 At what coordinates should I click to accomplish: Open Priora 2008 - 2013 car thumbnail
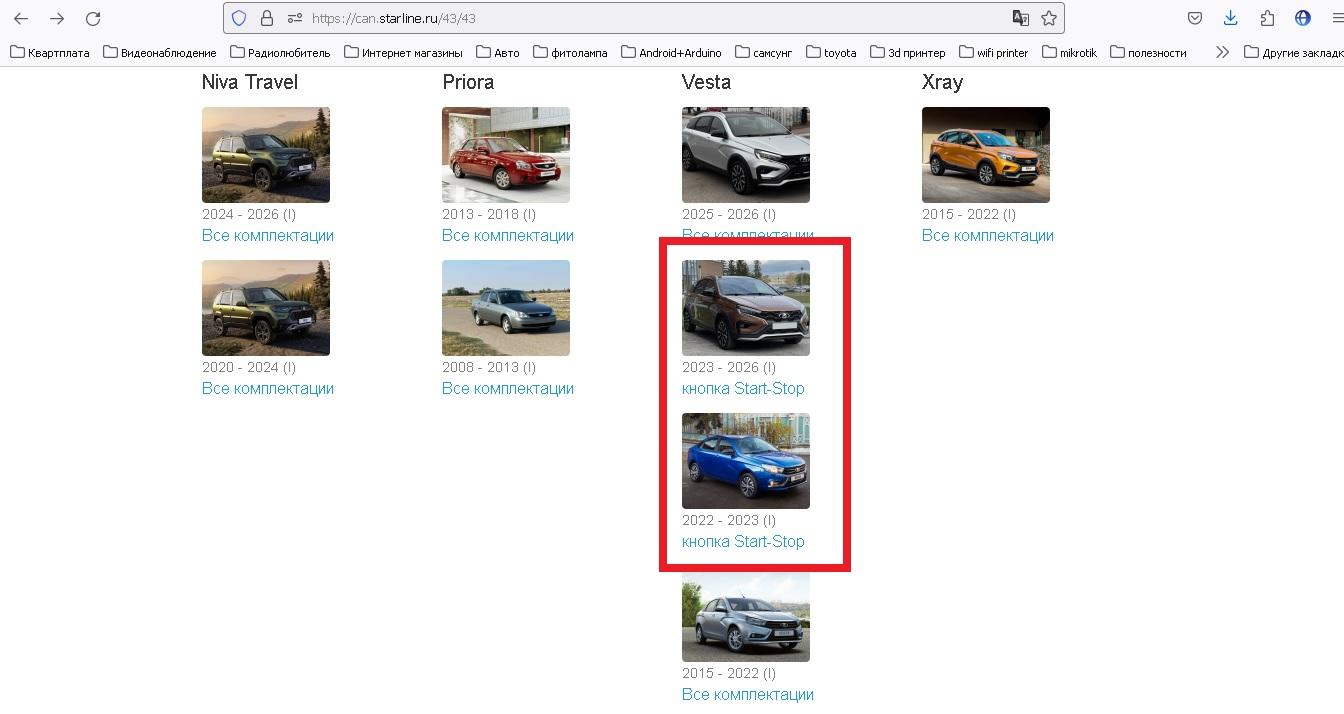point(506,308)
